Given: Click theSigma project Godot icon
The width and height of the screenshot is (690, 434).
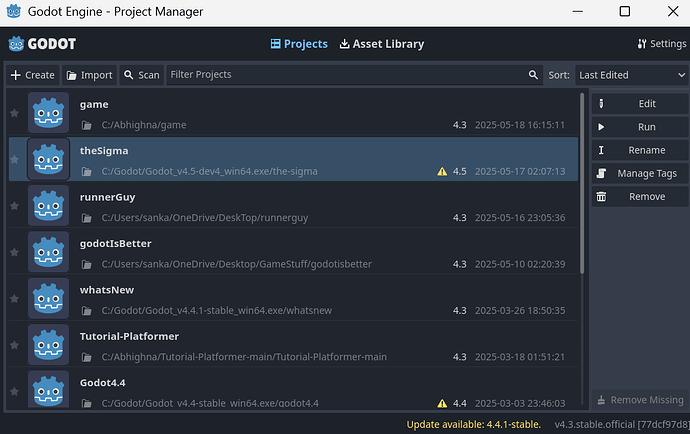Looking at the screenshot, I should (x=48, y=159).
